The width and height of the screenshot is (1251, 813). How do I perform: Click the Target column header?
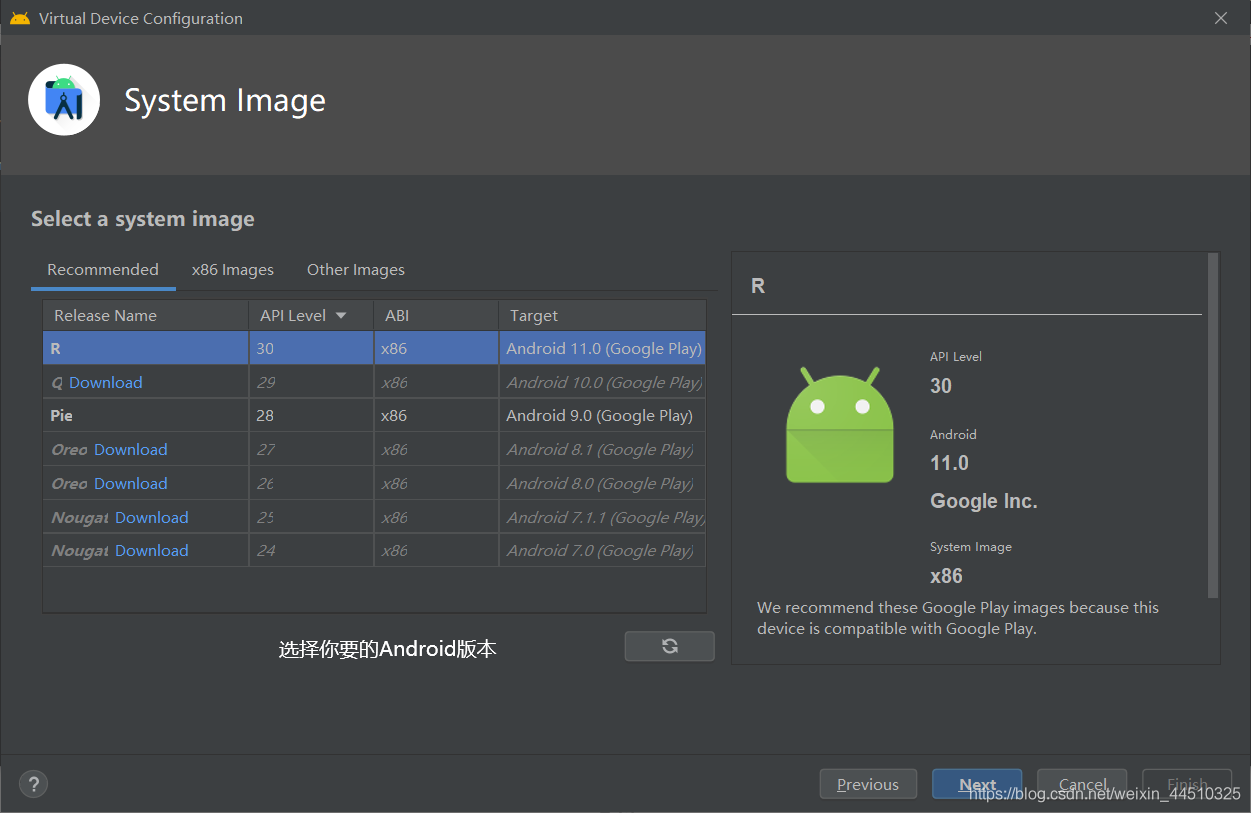click(602, 316)
